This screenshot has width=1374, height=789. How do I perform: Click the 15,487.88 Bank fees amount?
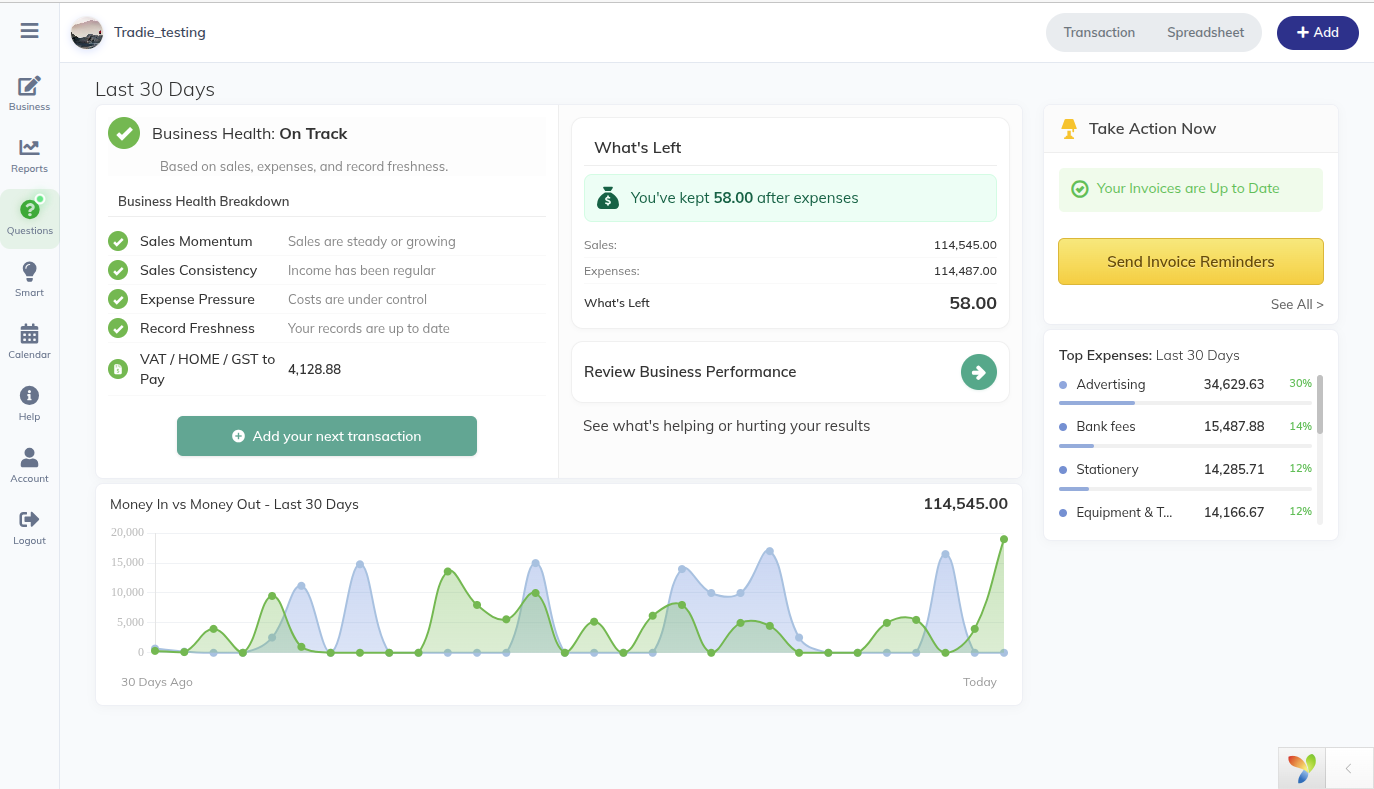pos(1234,426)
